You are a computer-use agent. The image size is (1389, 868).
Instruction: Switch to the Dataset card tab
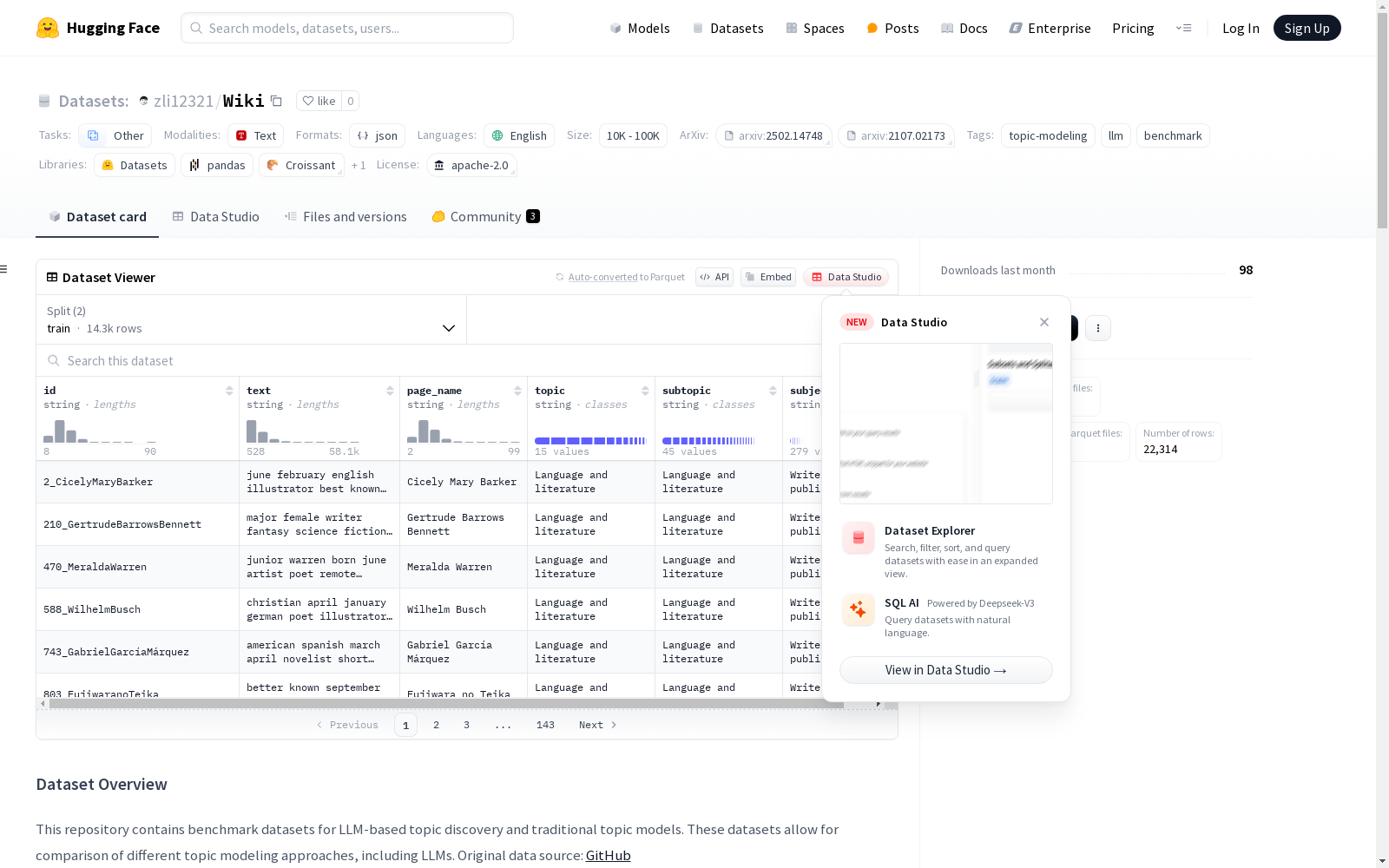[x=97, y=217]
